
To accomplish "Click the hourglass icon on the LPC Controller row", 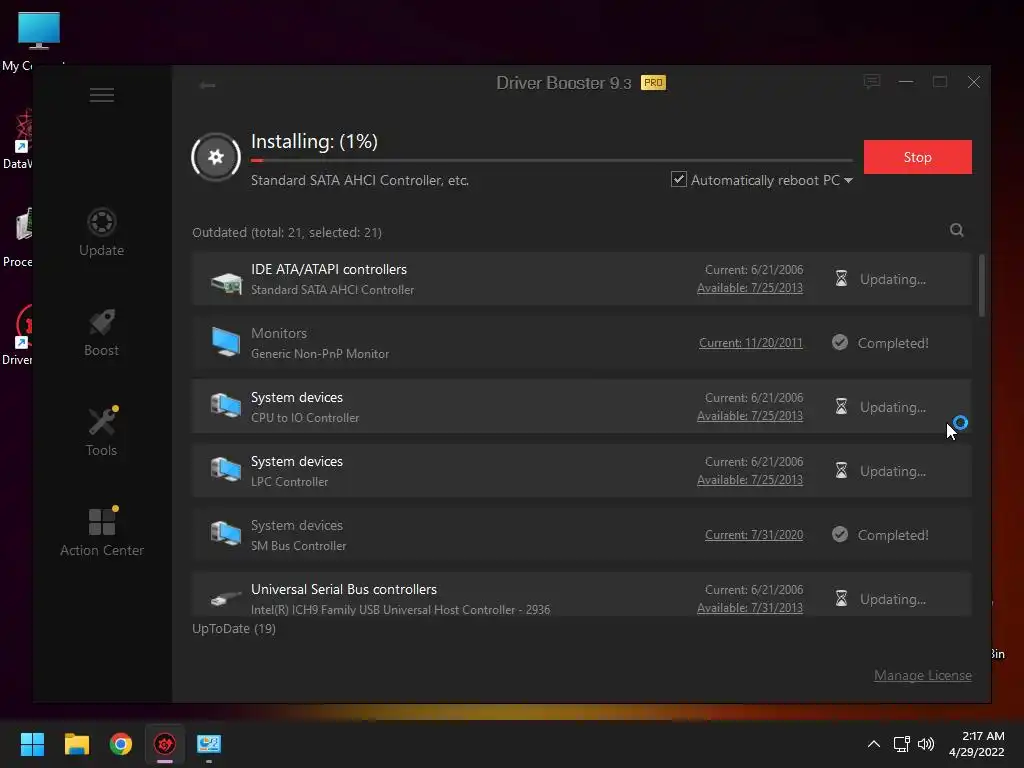I will [x=841, y=471].
